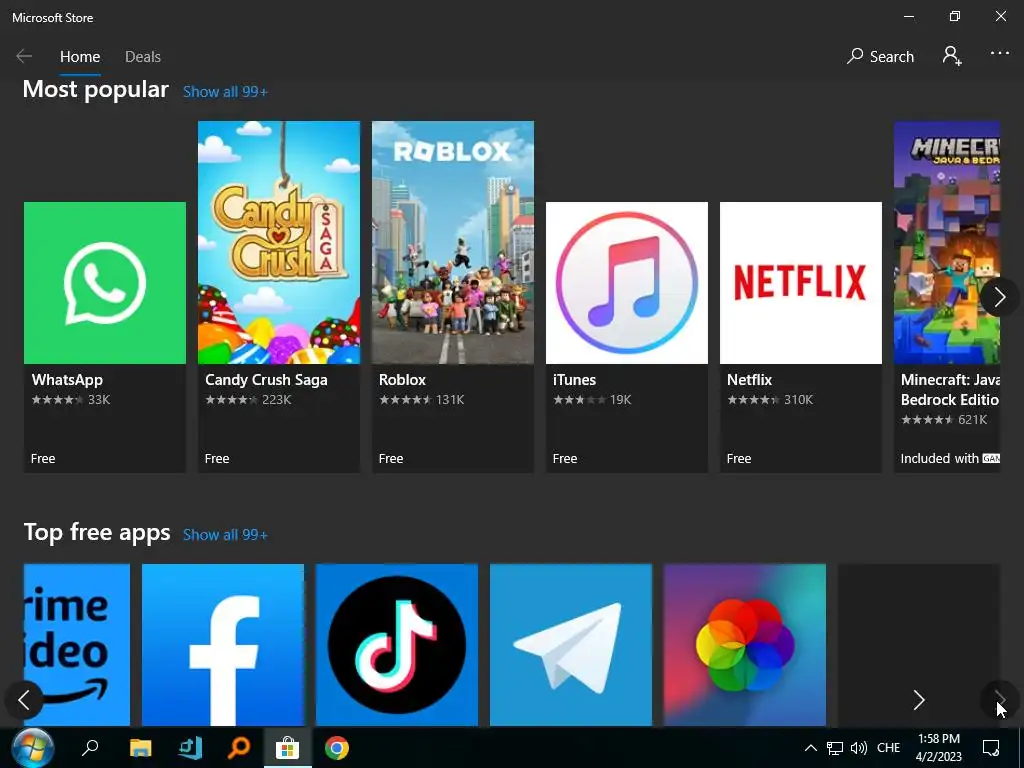The height and width of the screenshot is (768, 1024).
Task: Go back with the back arrow
Action: pyautogui.click(x=24, y=56)
